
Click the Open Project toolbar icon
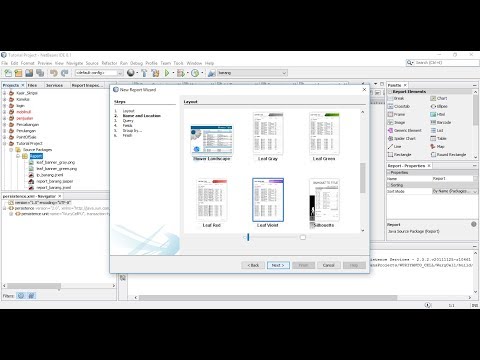[x=29, y=73]
